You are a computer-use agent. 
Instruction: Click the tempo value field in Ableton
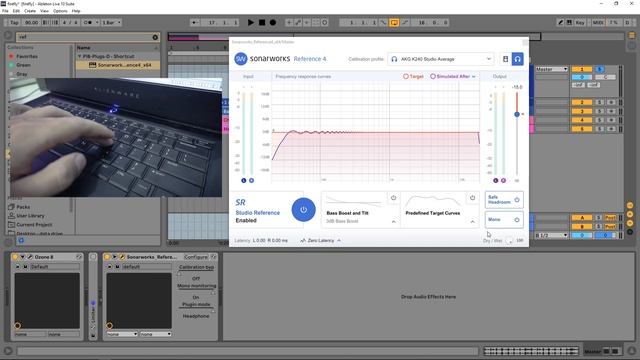(31, 22)
